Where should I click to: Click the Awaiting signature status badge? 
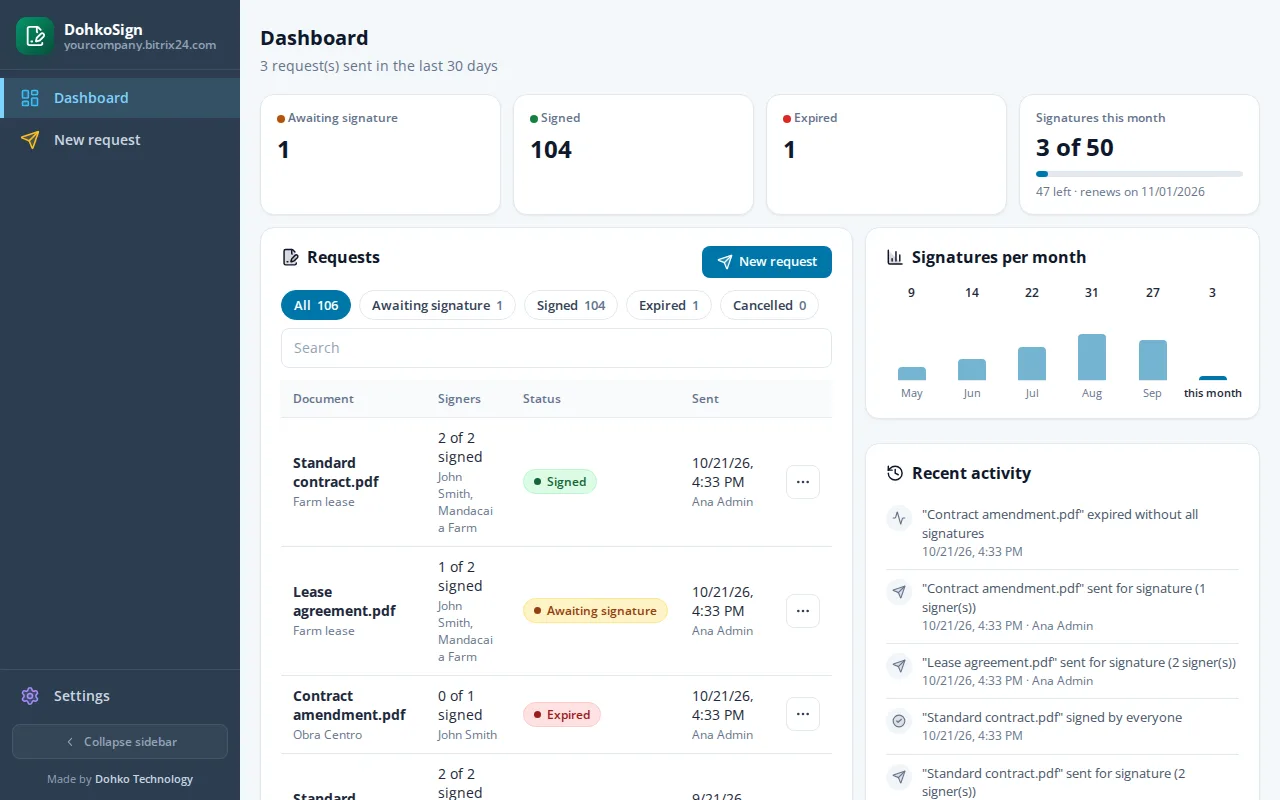[x=595, y=611]
